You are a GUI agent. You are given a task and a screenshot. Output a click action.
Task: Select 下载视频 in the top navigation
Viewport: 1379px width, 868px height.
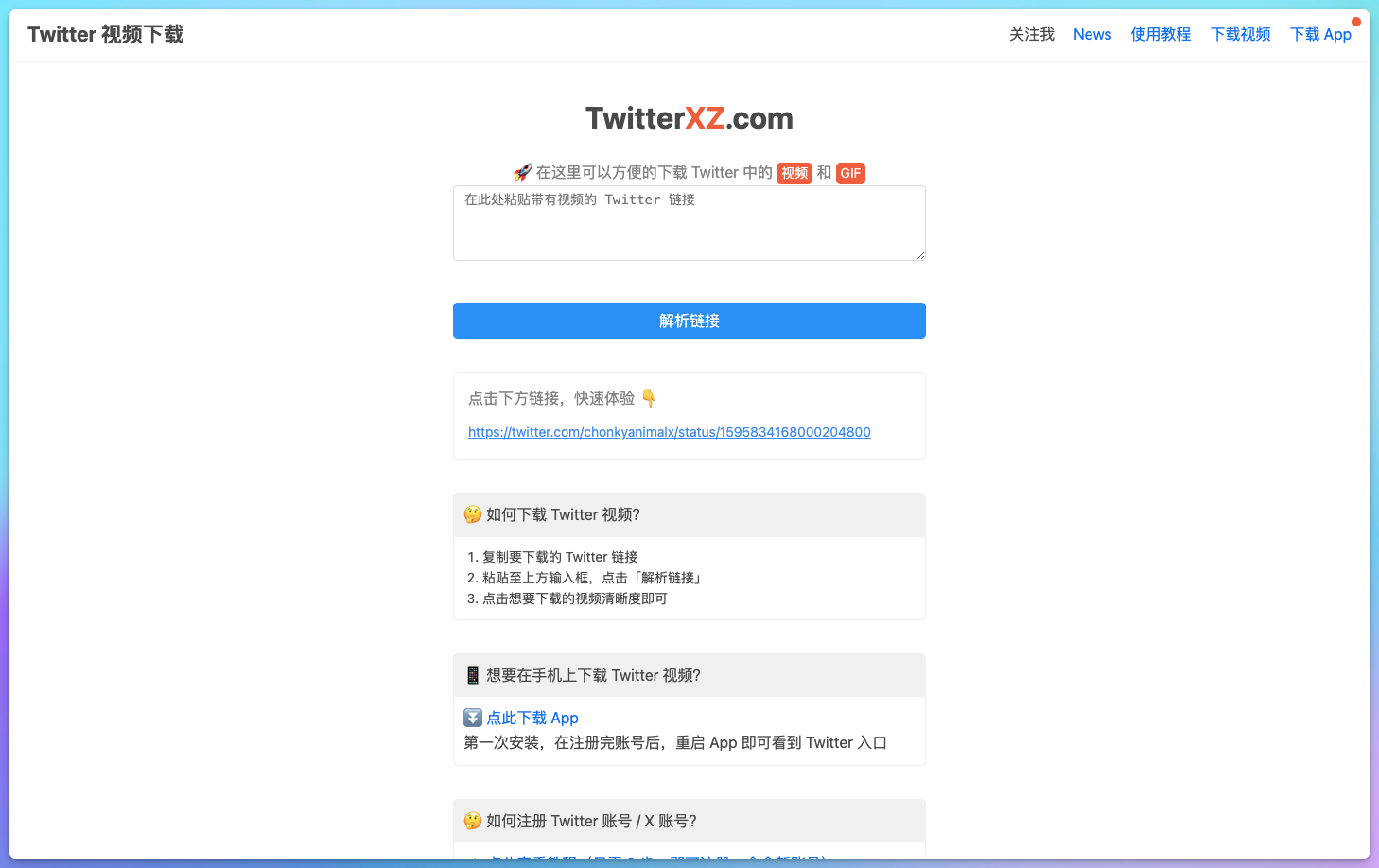(x=1240, y=35)
